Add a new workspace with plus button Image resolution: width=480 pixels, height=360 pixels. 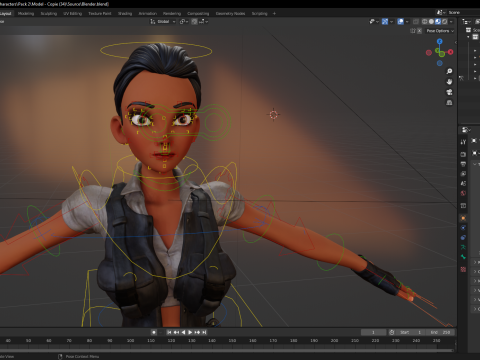274,14
